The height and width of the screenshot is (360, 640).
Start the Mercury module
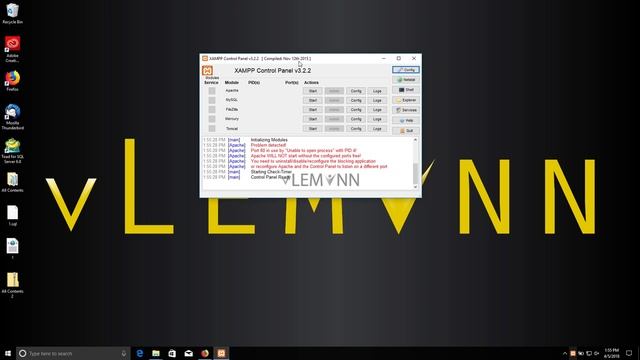(x=313, y=119)
